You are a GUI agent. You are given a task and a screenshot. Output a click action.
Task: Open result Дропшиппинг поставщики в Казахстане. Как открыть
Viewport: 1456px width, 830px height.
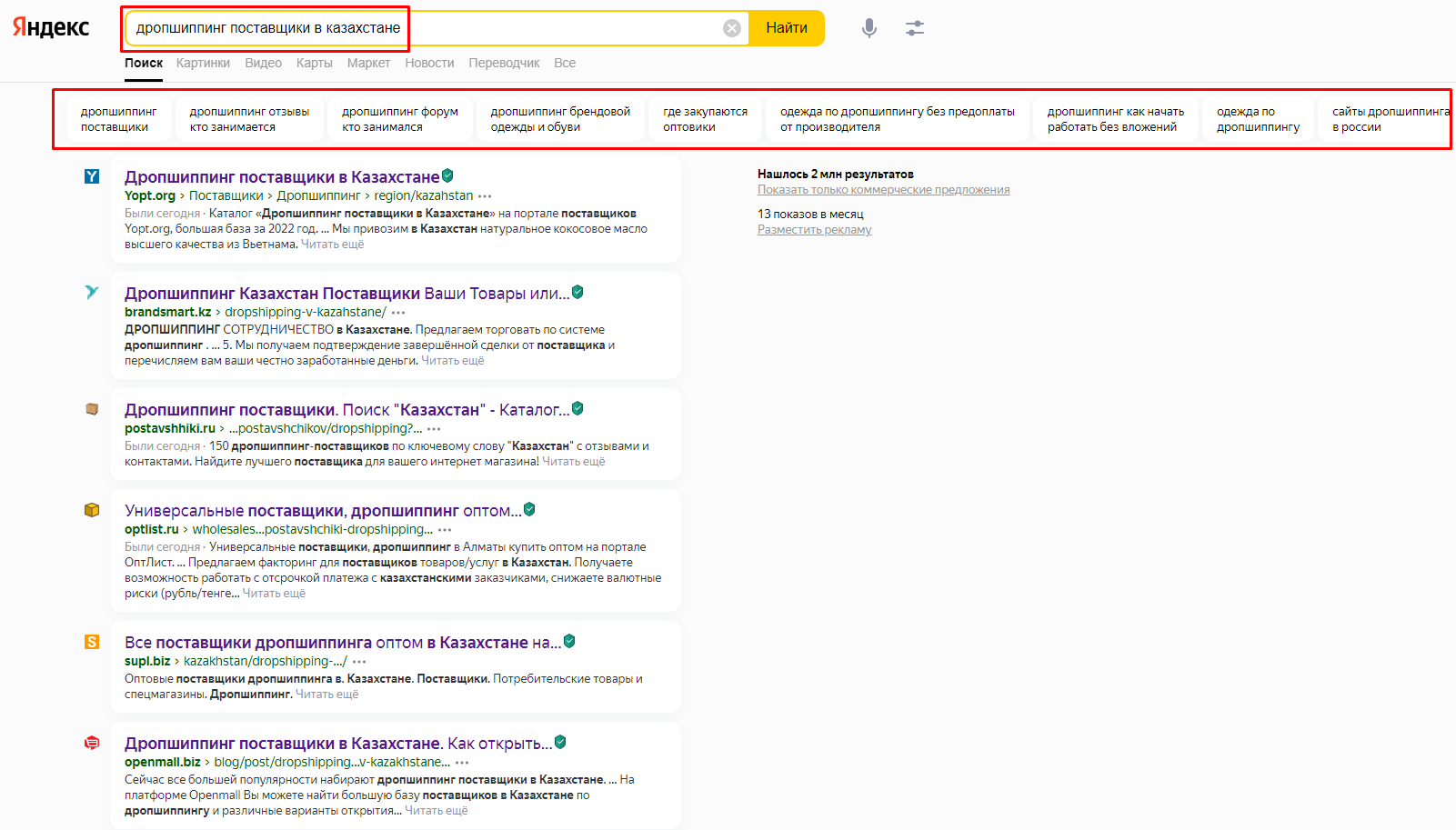338,744
